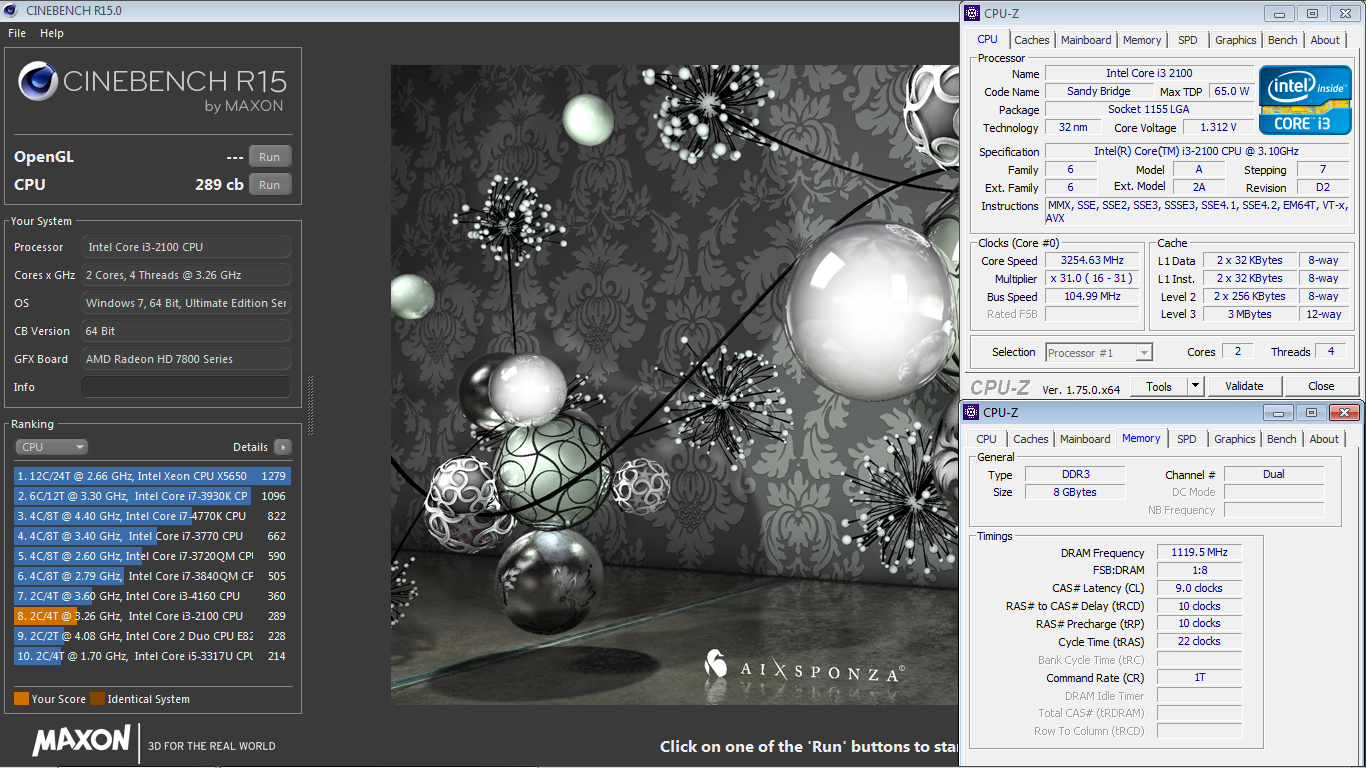1366x768 pixels.
Task: Click the rendered scene preview image
Action: [674, 385]
